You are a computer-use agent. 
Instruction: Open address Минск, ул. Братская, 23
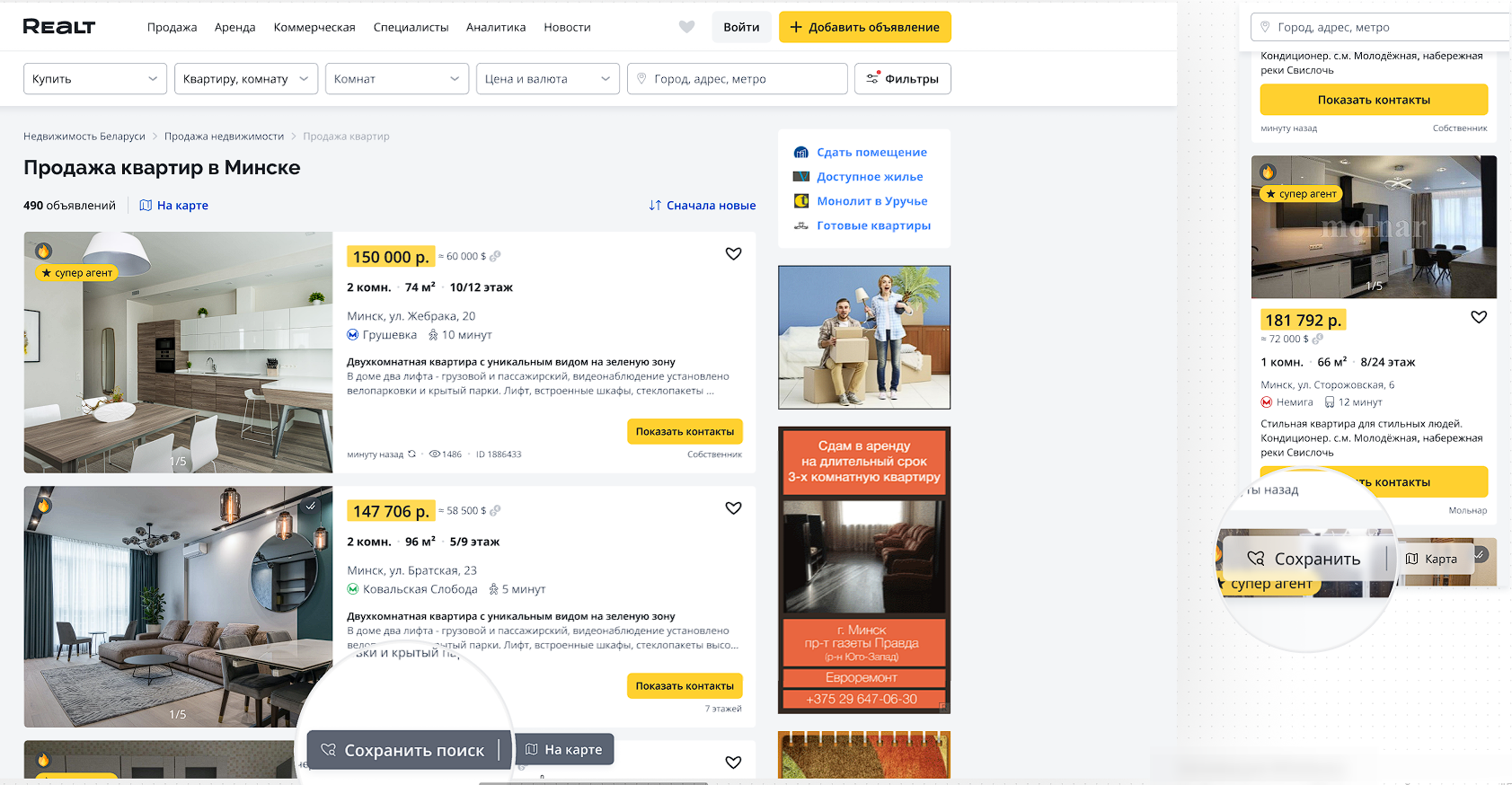411,570
